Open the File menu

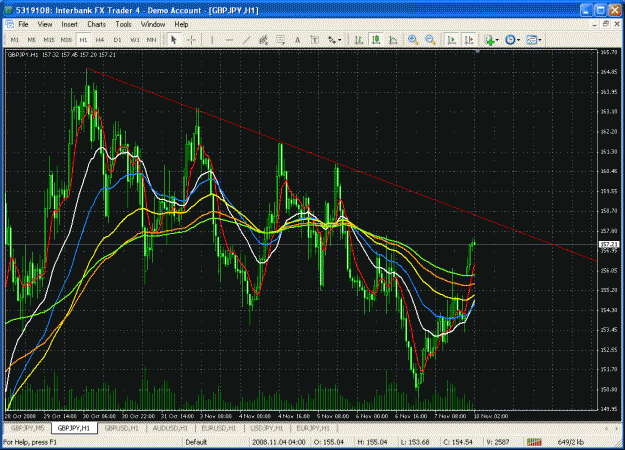click(x=24, y=24)
